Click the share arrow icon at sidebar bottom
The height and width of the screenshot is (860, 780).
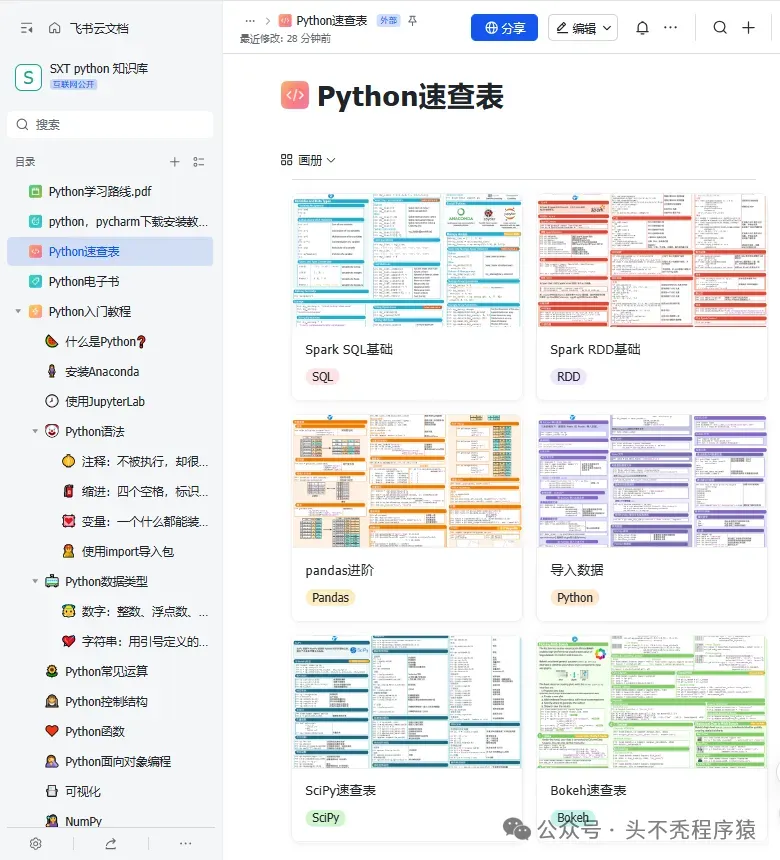111,844
